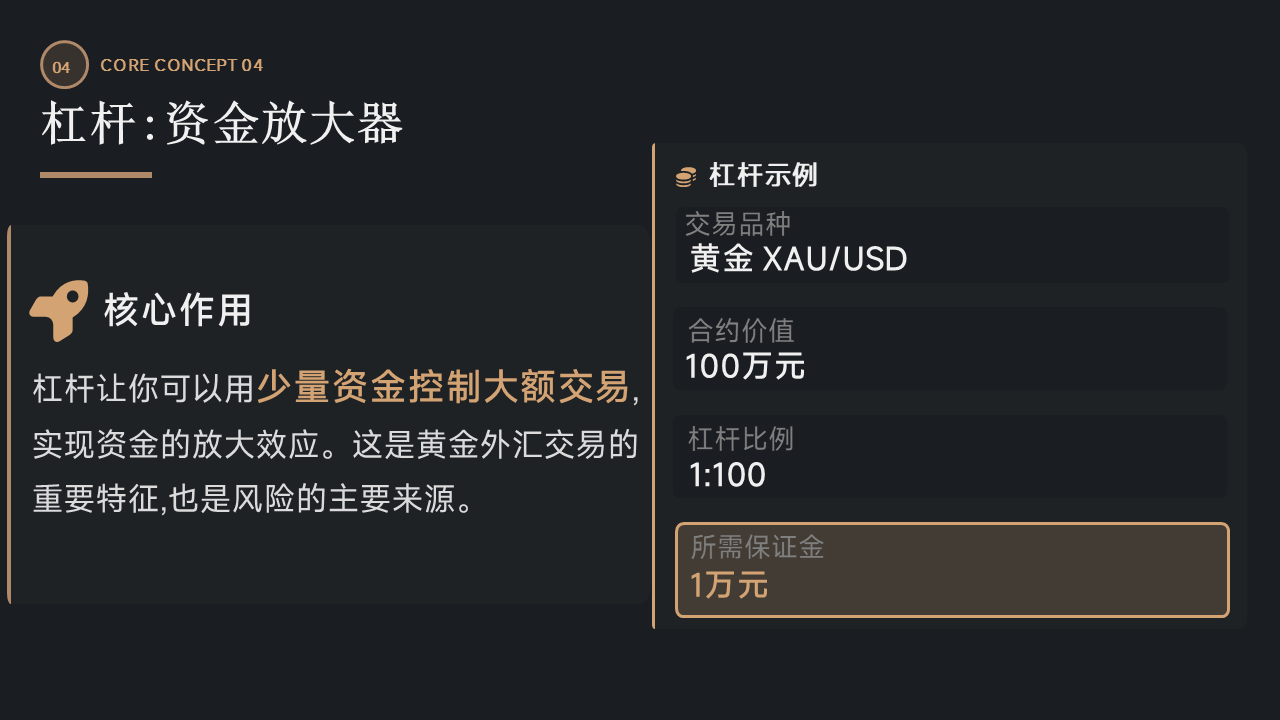Click the 合约价值 field label
This screenshot has height=720, width=1280.
tap(741, 330)
